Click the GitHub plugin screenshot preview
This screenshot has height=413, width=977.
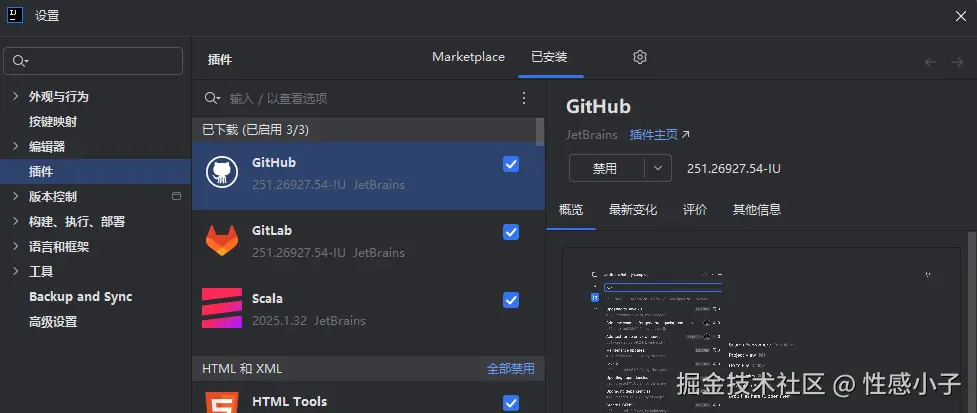[761, 330]
